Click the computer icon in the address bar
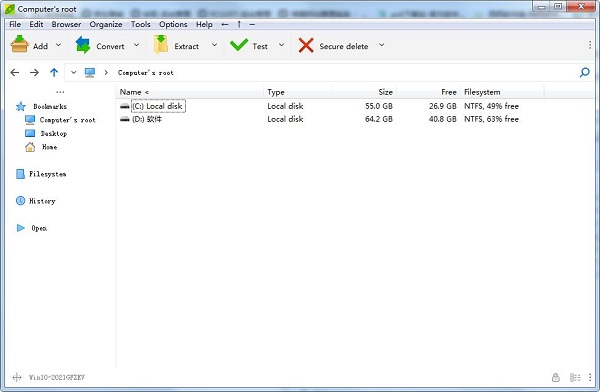600x392 pixels. tap(90, 73)
